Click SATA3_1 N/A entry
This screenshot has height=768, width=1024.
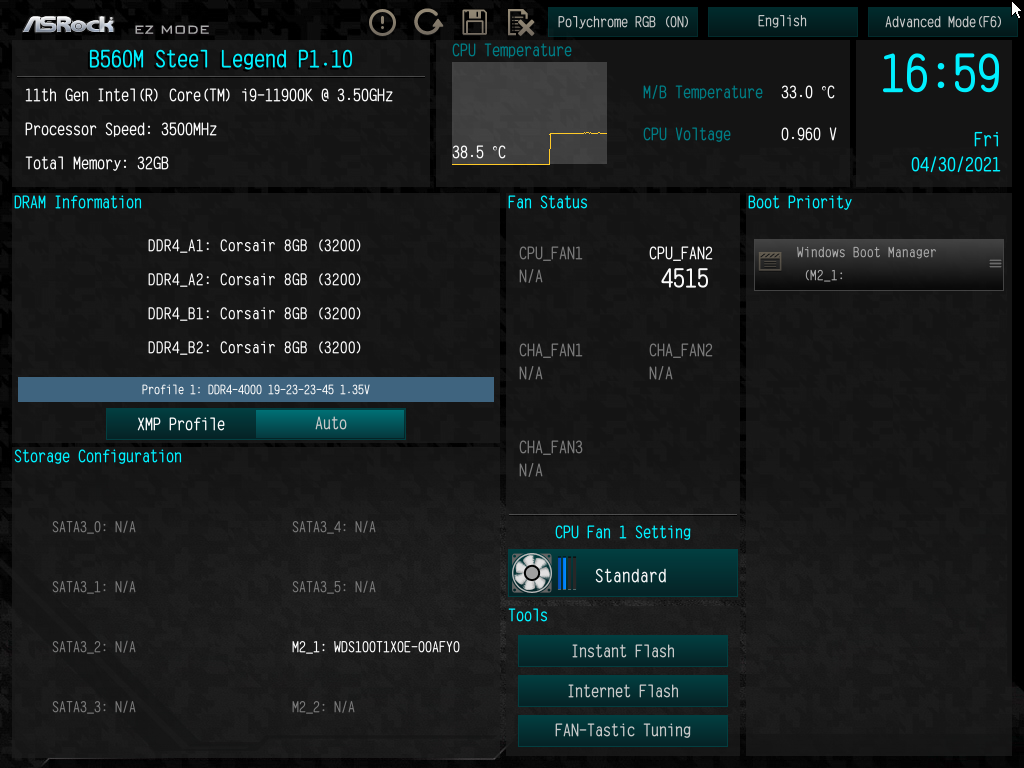tap(94, 587)
